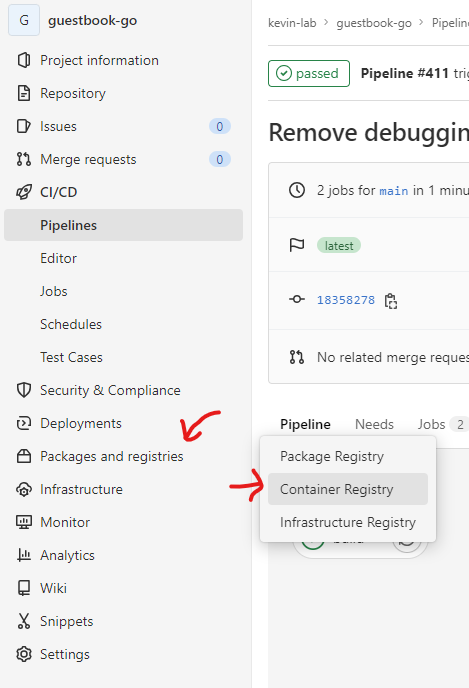Click the Snippets scissors icon
469x688 pixels.
point(24,621)
